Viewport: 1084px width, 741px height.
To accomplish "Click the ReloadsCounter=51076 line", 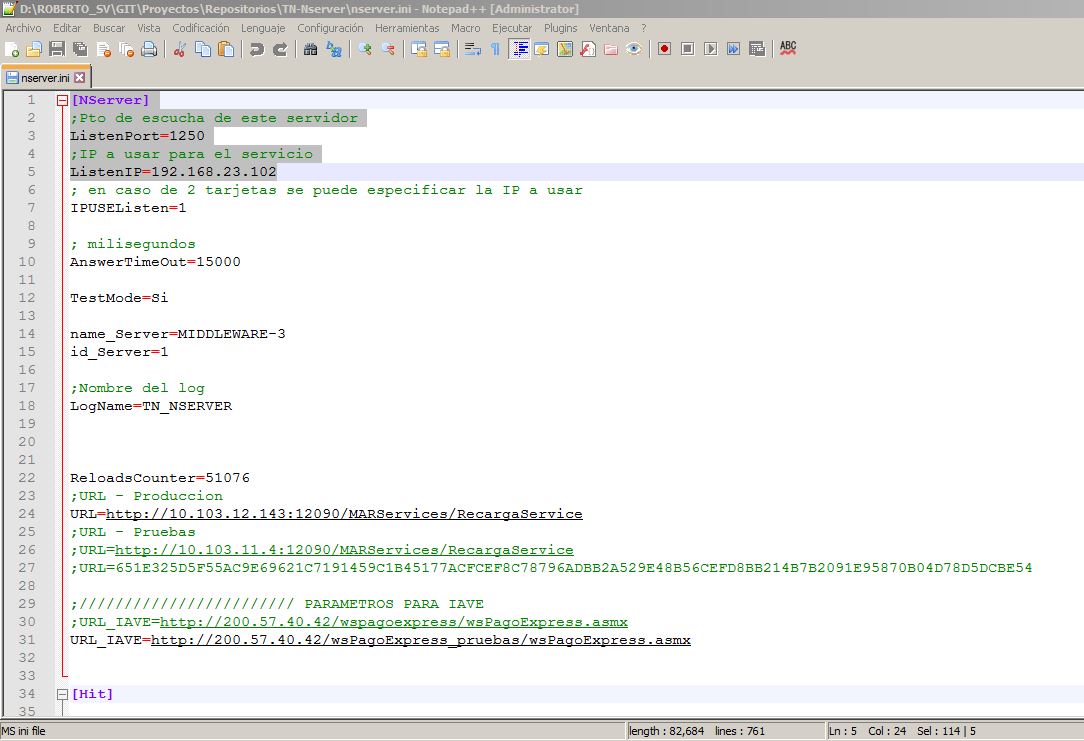I will tap(160, 478).
